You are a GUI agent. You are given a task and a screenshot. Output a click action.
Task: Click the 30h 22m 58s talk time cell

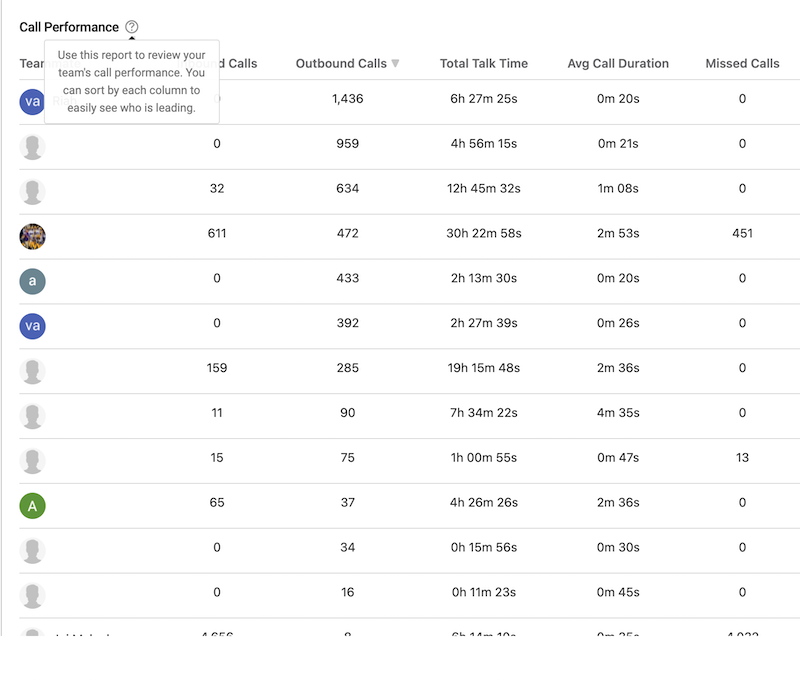click(484, 233)
